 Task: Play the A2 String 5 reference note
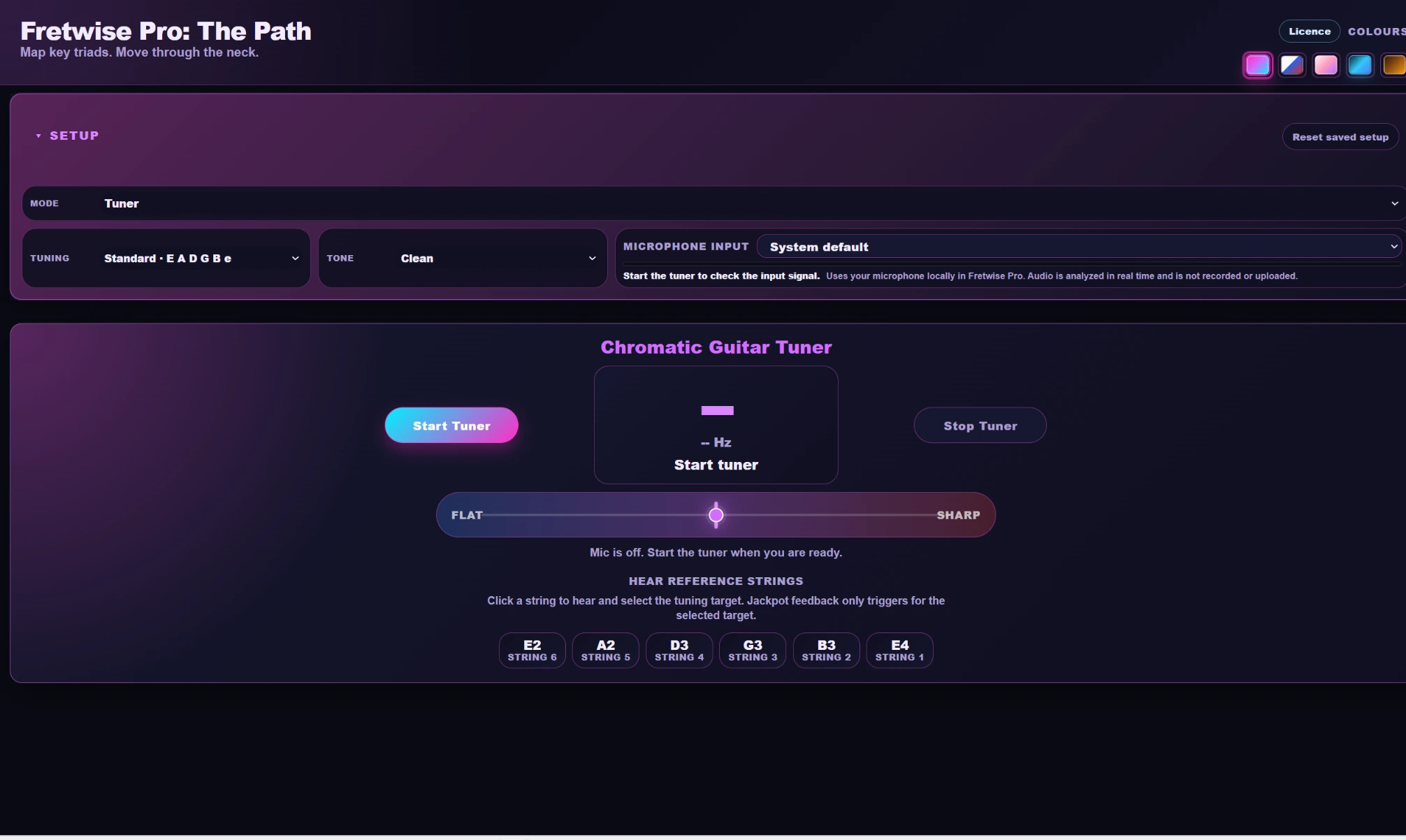pos(606,651)
